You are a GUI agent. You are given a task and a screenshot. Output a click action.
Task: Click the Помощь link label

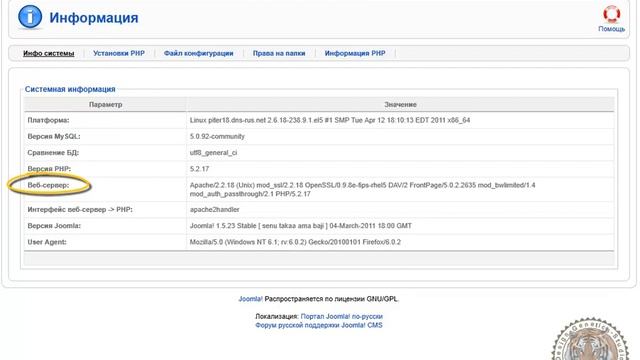pyautogui.click(x=611, y=29)
